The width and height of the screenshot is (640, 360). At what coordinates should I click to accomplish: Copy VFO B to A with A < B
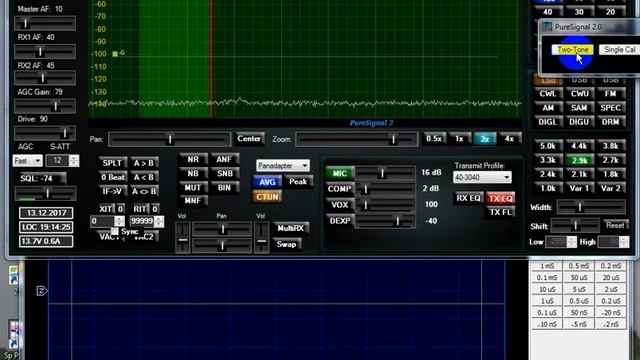click(144, 177)
